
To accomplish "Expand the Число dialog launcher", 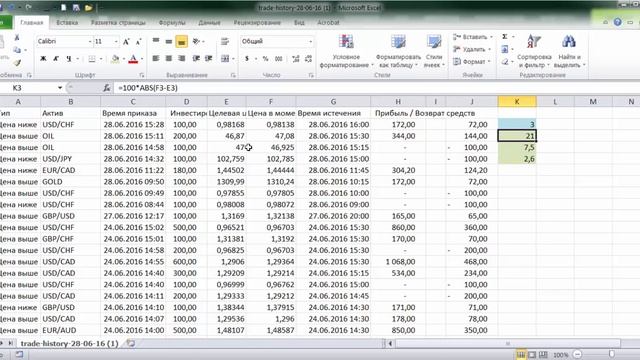I will tap(311, 75).
